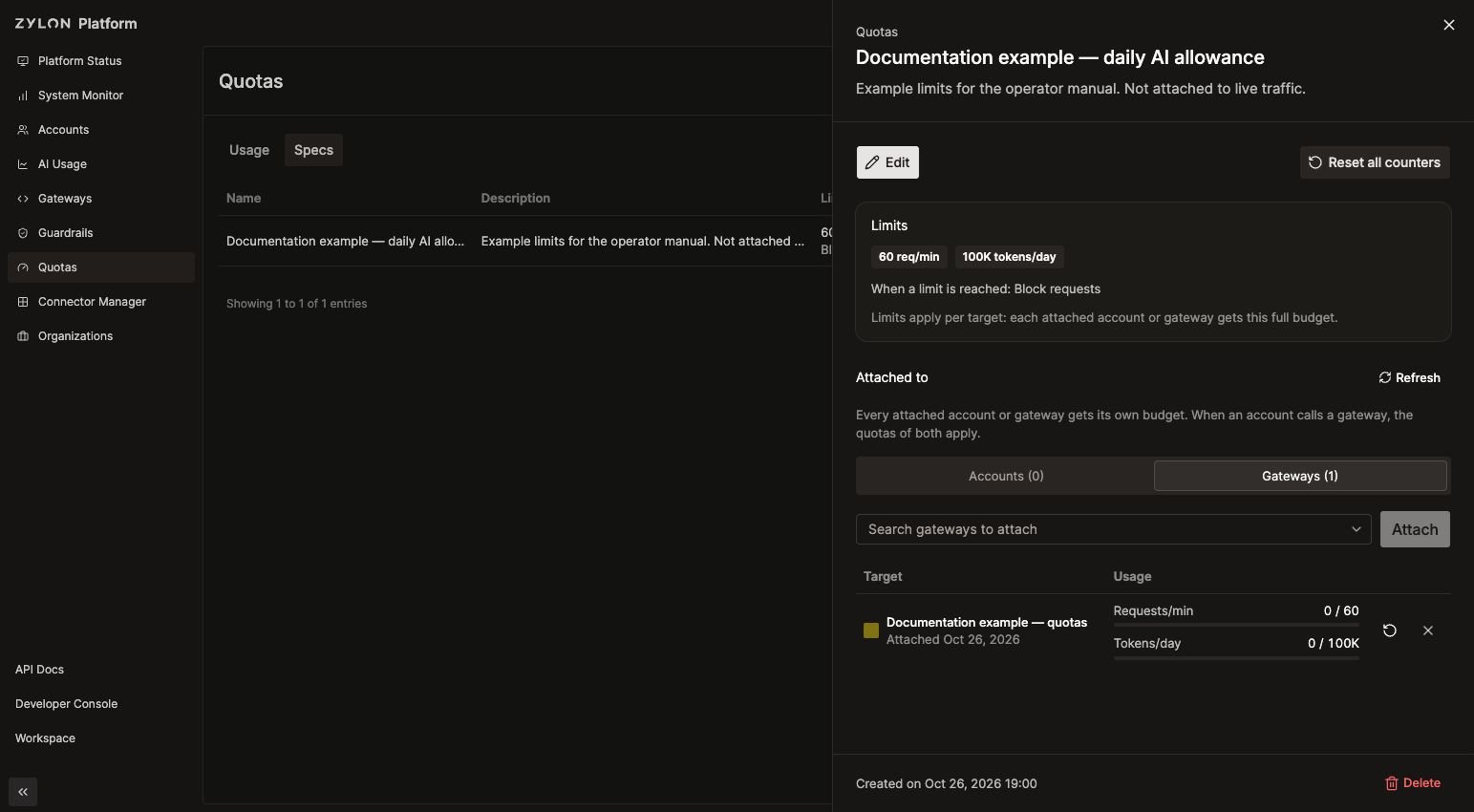Delete this quota spec
Screen dimensions: 1474x812
pyautogui.click(x=1412, y=783)
